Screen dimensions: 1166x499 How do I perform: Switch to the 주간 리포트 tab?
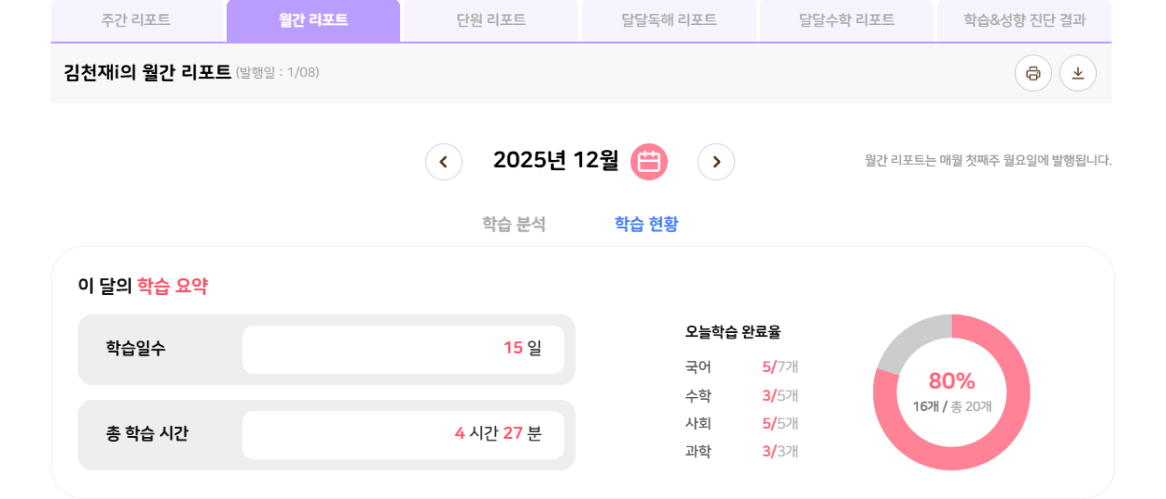click(136, 20)
